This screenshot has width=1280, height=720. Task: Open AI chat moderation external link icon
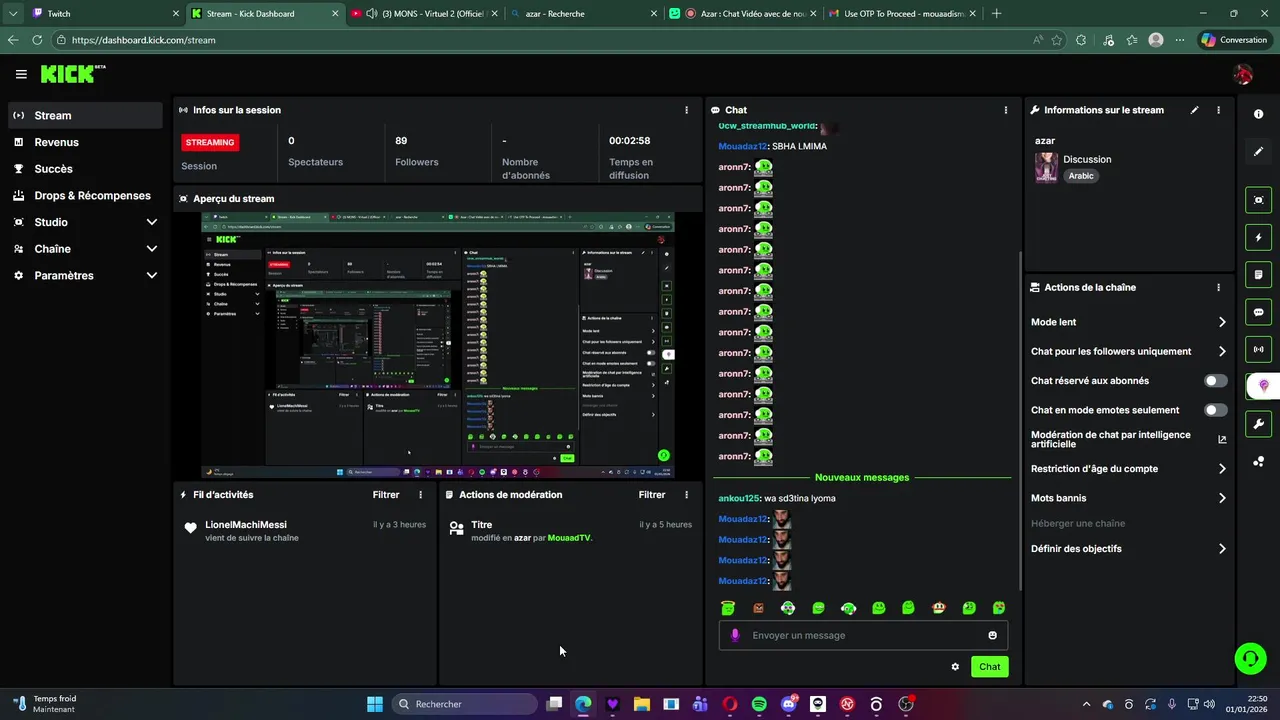(x=1222, y=439)
